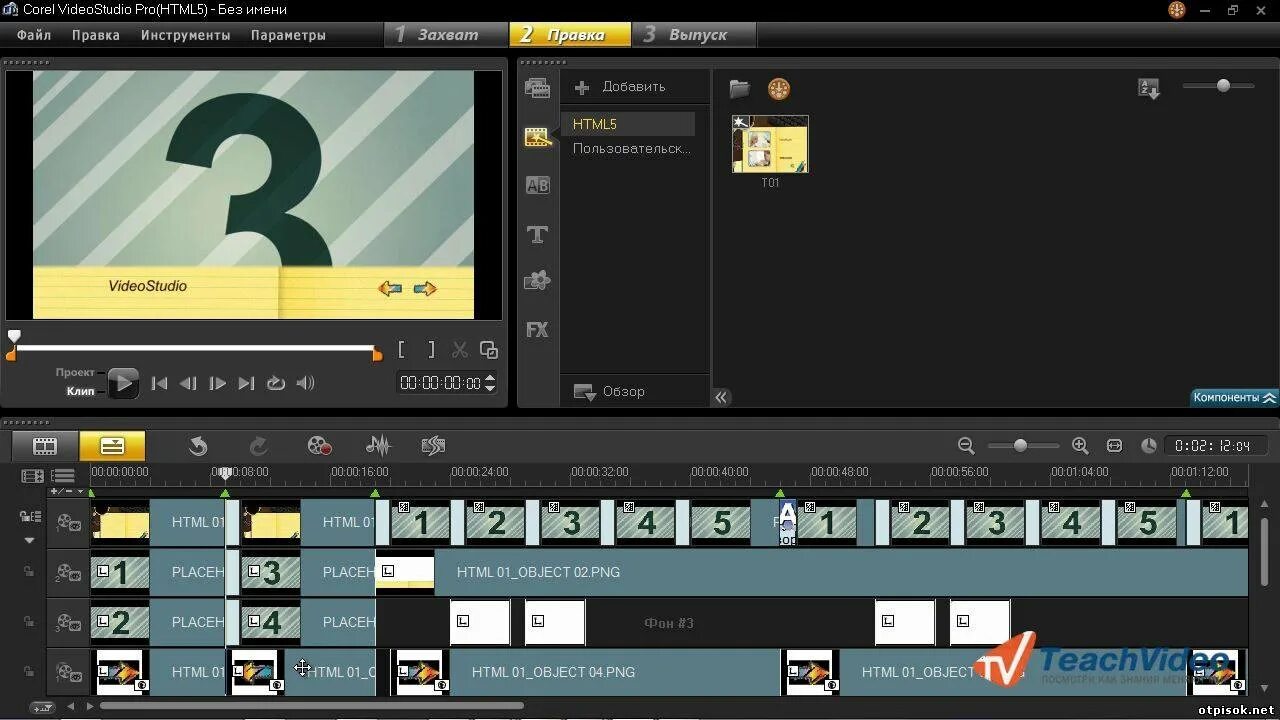Select Clip playback mode
The width and height of the screenshot is (1280, 720).
(x=80, y=391)
